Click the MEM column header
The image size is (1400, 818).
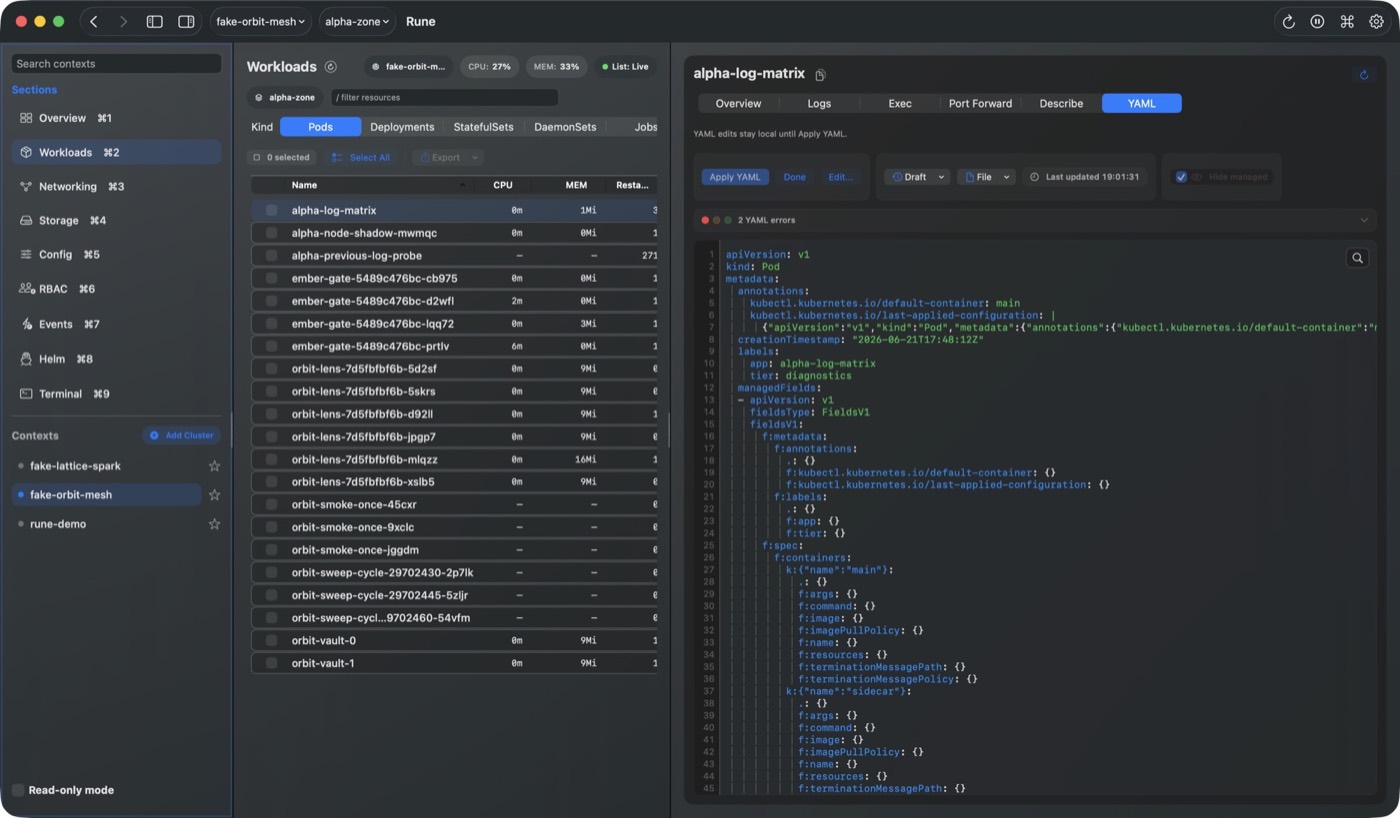576,185
